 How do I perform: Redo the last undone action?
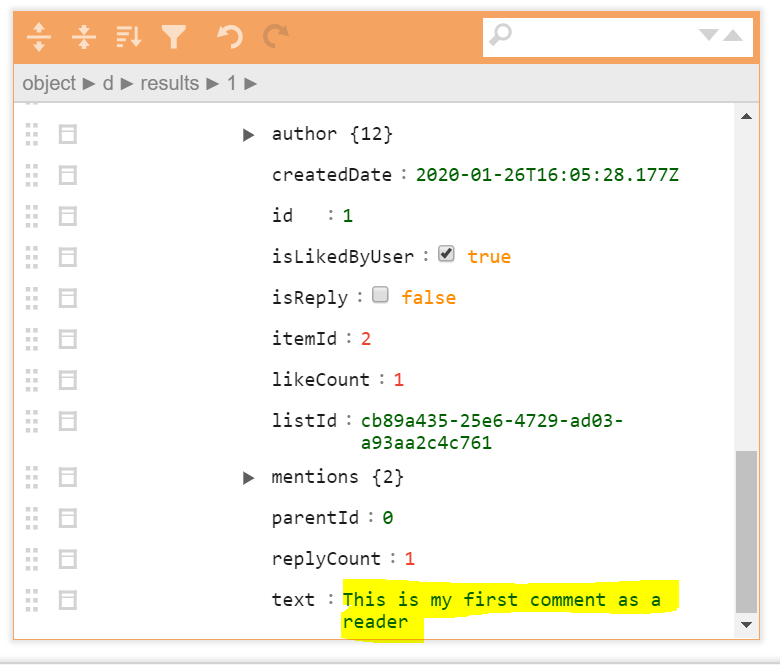click(275, 37)
